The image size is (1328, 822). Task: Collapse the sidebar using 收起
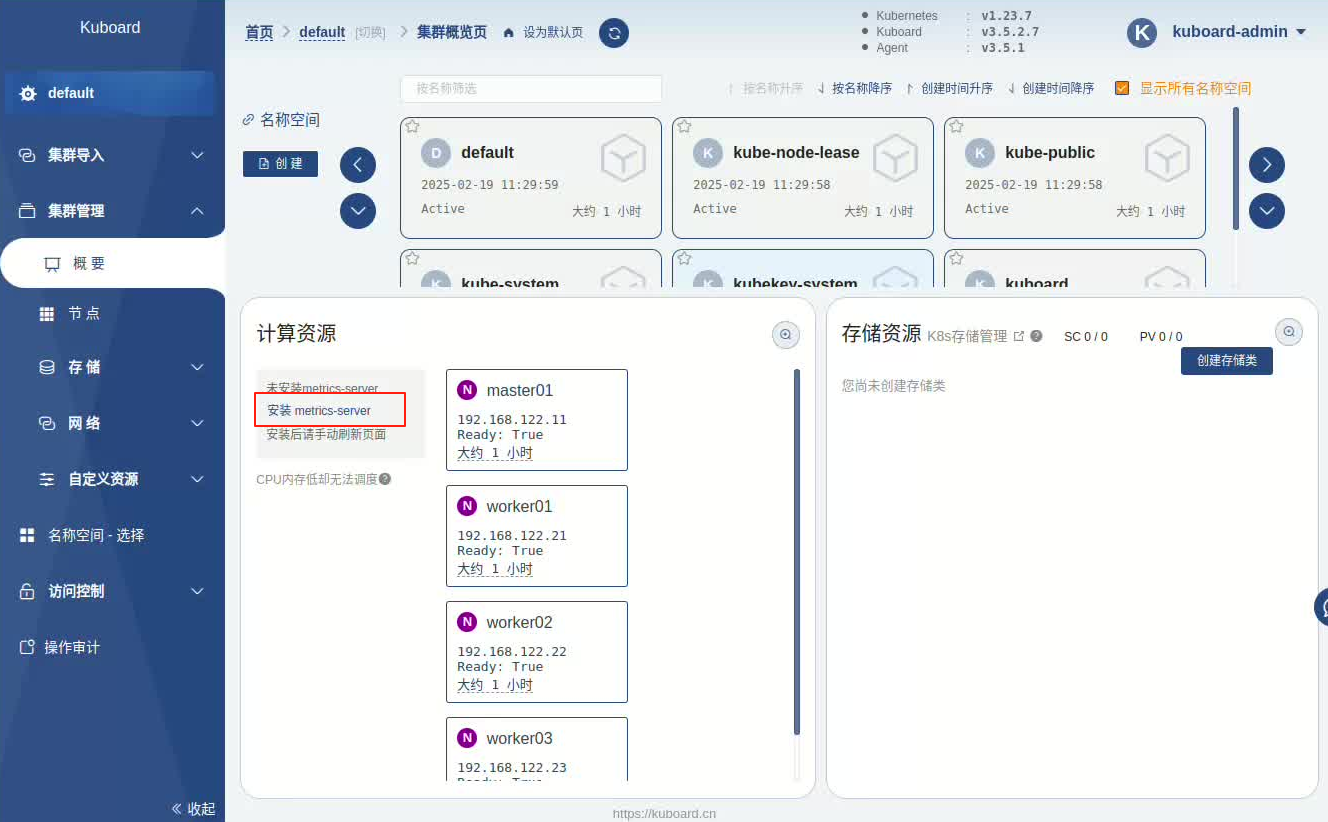(193, 809)
